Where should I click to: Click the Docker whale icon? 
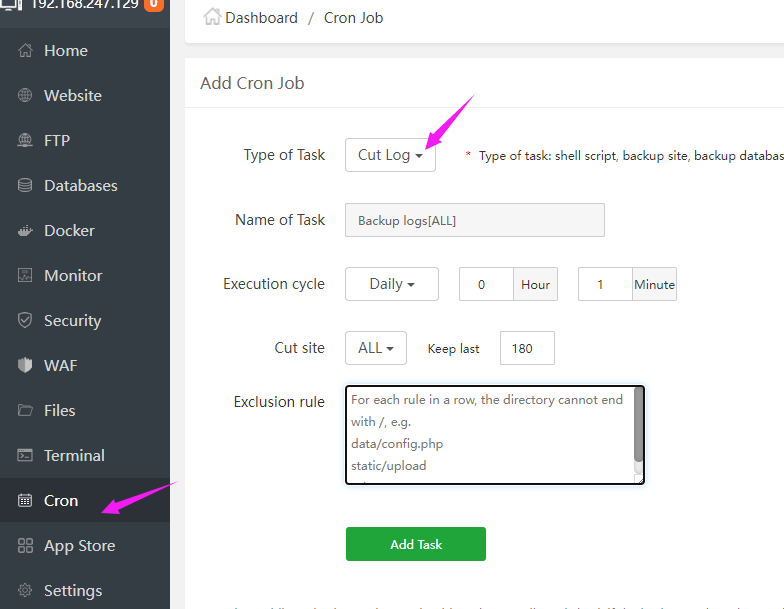point(26,231)
